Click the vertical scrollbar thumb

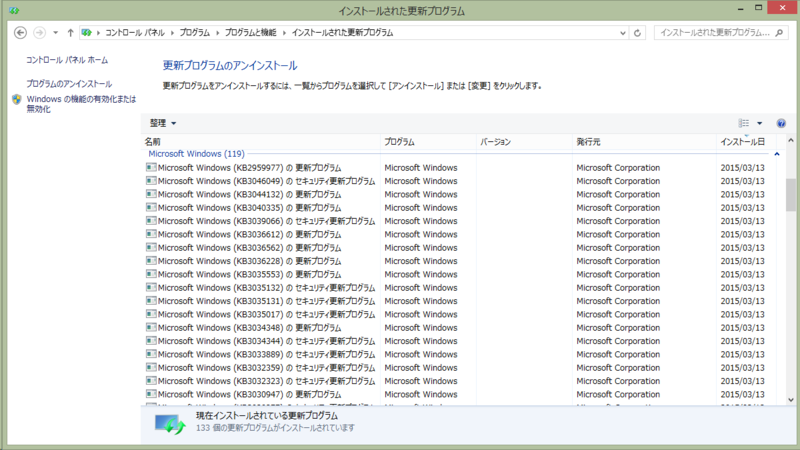pos(791,194)
